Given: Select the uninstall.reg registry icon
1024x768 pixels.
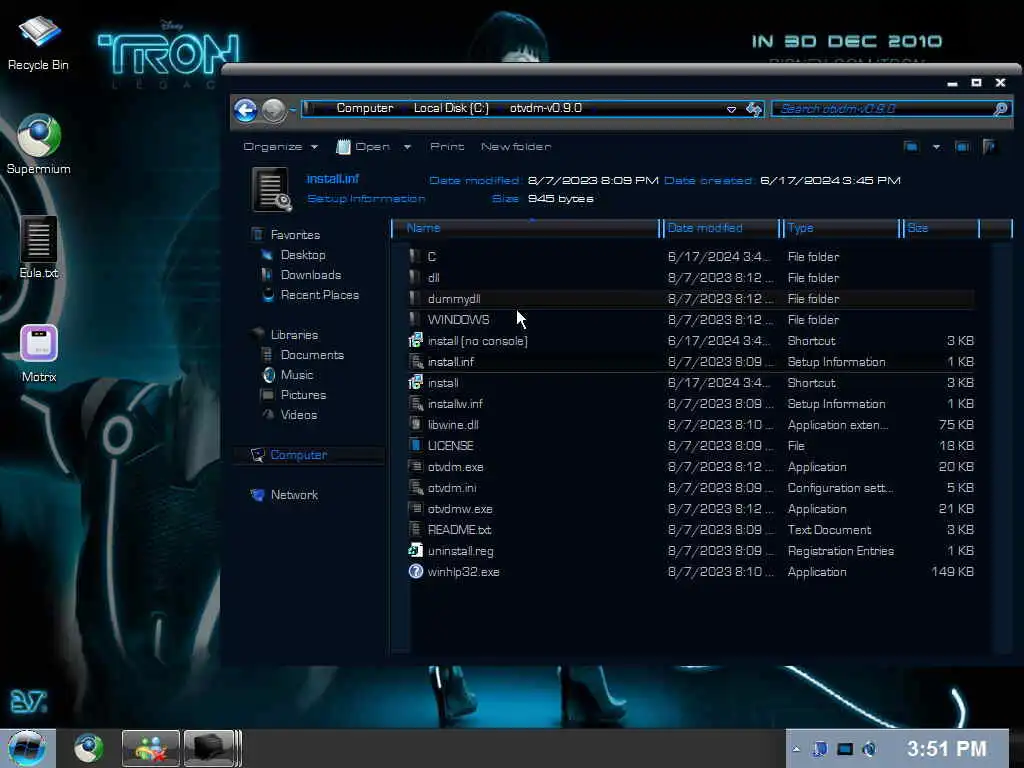Looking at the screenshot, I should 415,551.
